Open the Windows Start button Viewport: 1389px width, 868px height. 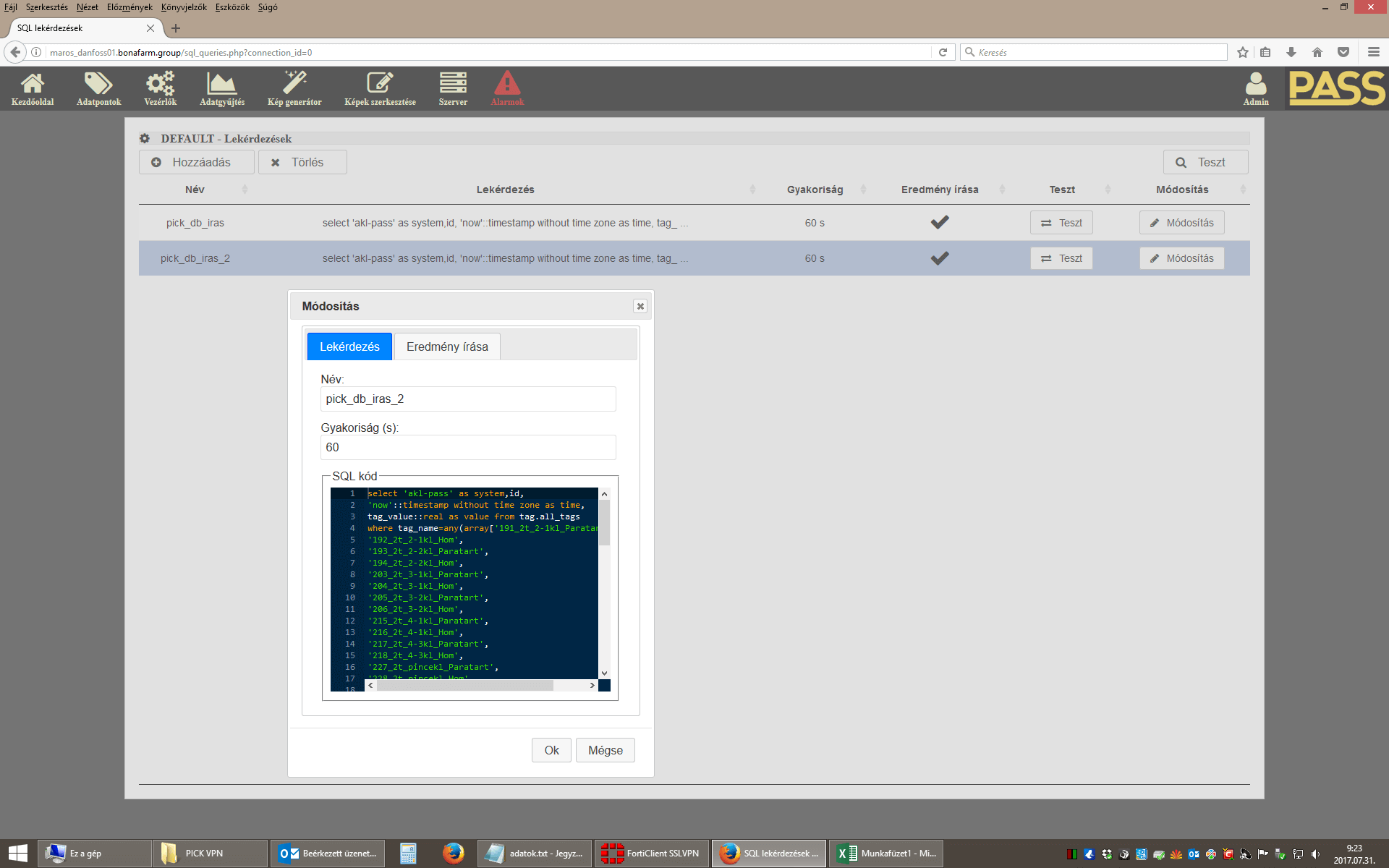click(17, 854)
